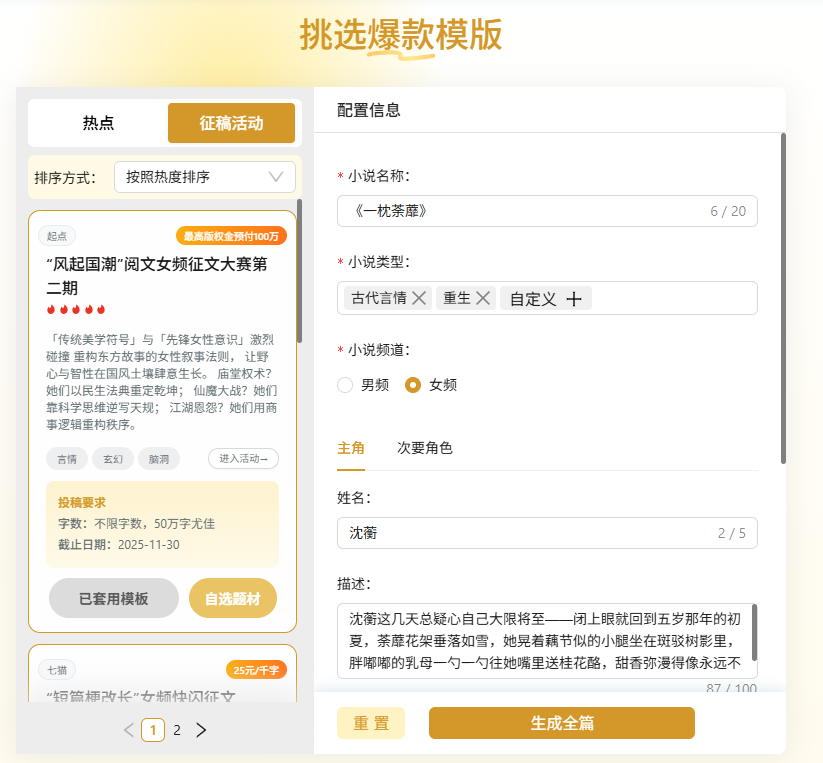Remove the 古代言情 tag
Image resolution: width=823 pixels, height=763 pixels.
(419, 299)
